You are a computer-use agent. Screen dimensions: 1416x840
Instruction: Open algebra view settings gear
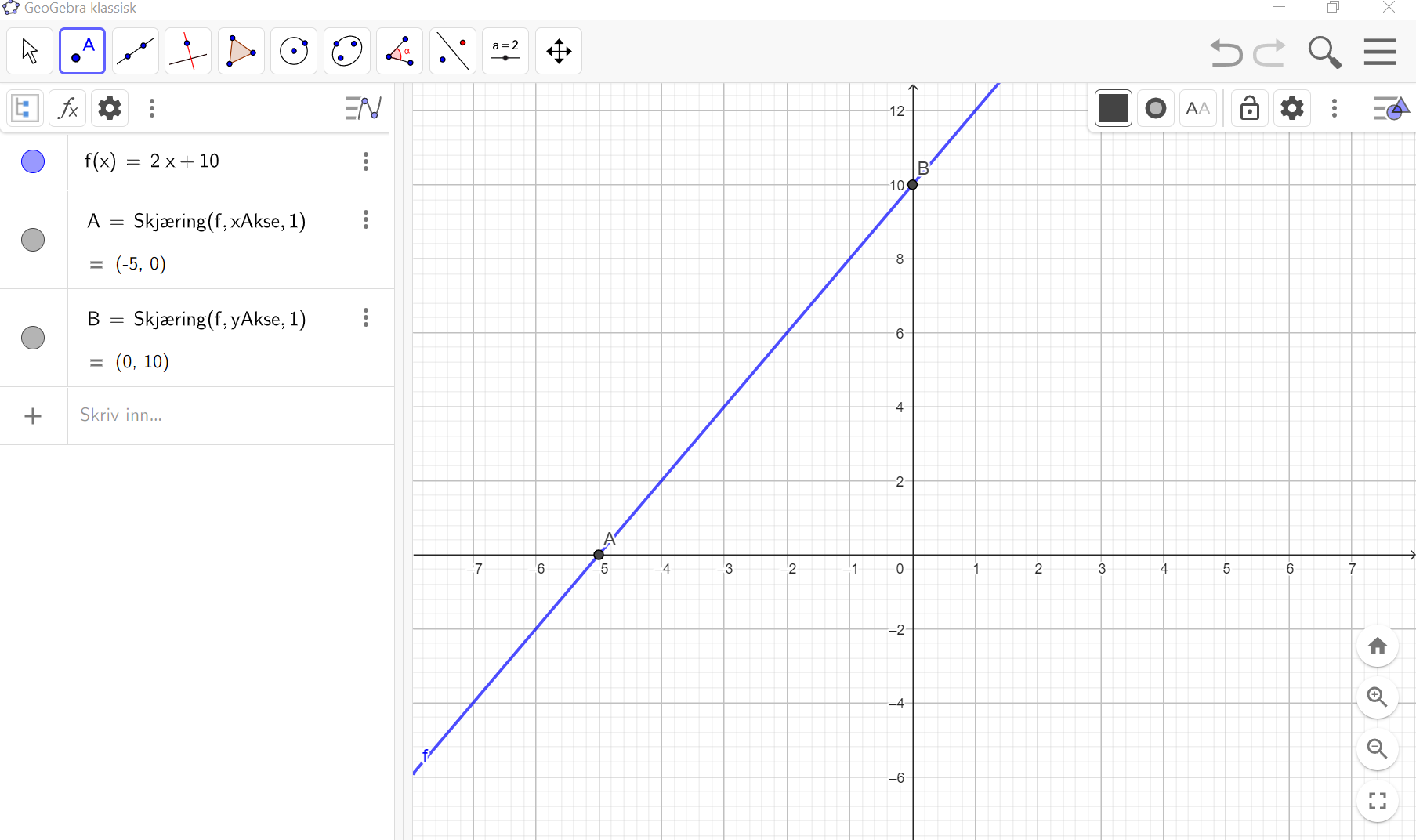(x=110, y=108)
